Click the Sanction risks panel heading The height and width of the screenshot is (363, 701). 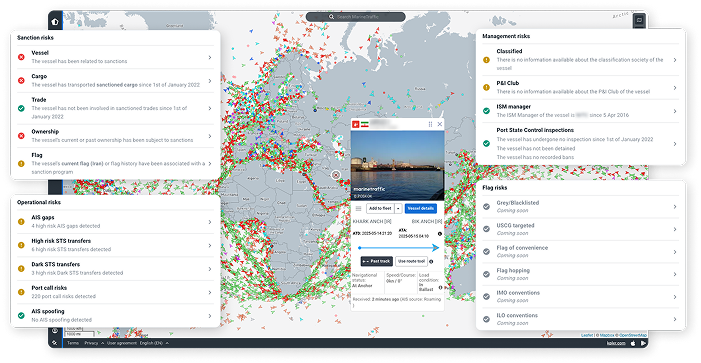pyautogui.click(x=35, y=38)
